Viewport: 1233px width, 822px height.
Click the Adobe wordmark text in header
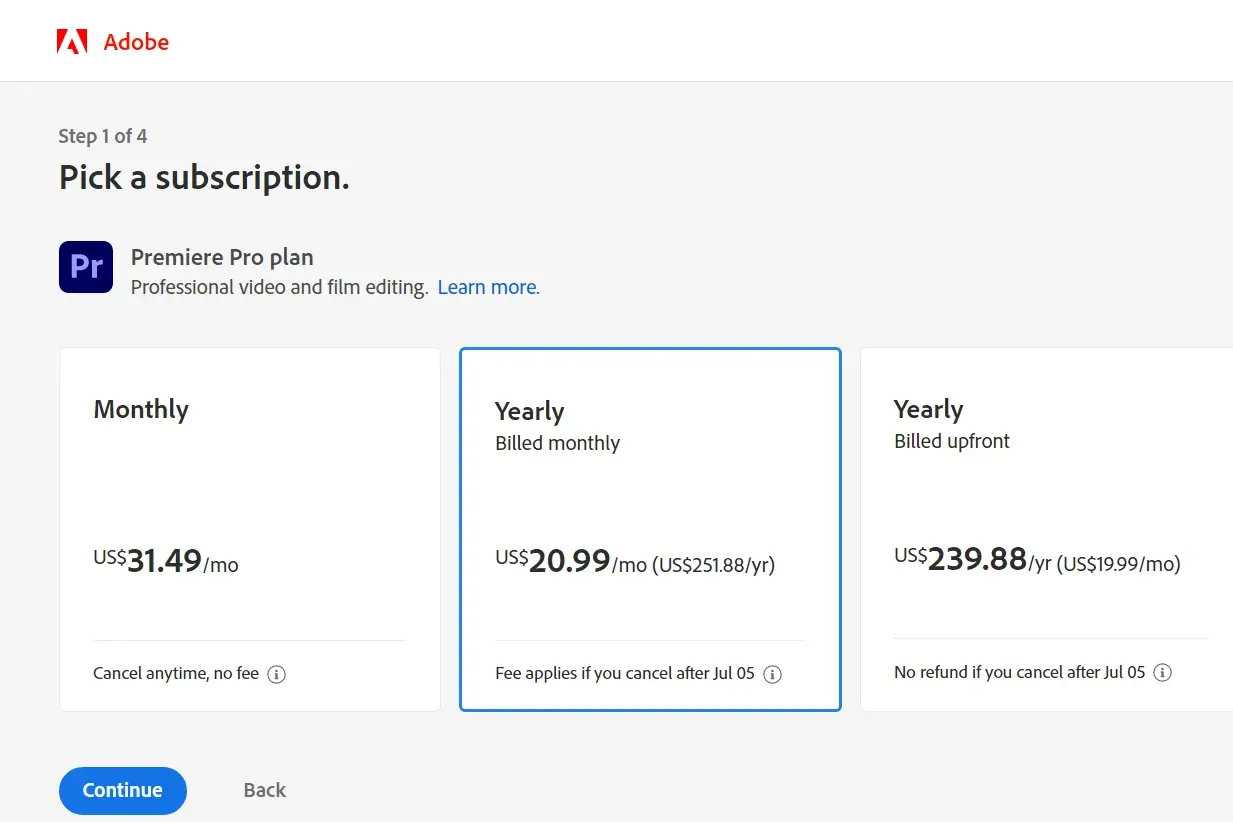(x=136, y=42)
